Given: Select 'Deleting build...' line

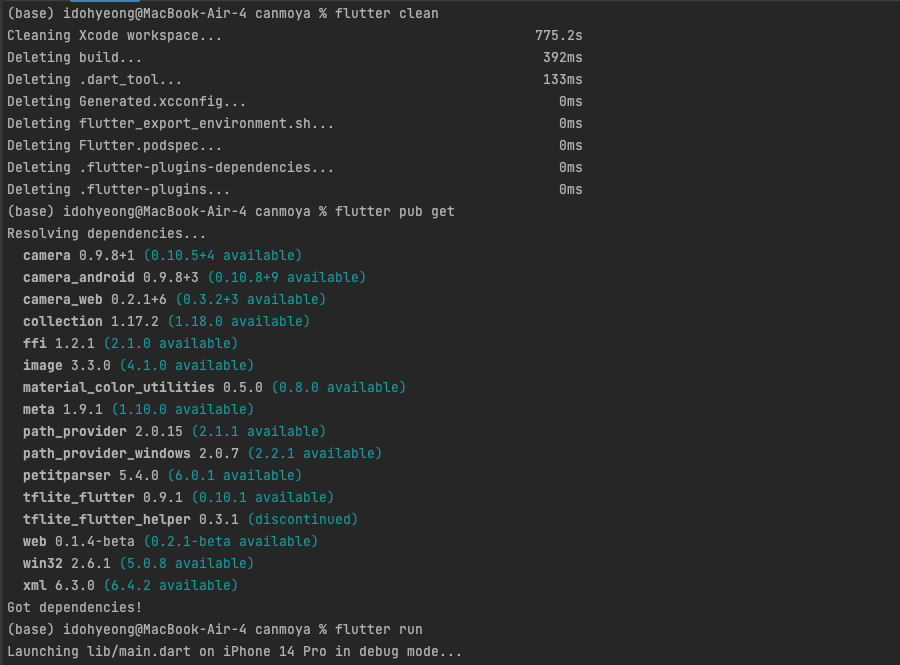Looking at the screenshot, I should coord(74,57).
